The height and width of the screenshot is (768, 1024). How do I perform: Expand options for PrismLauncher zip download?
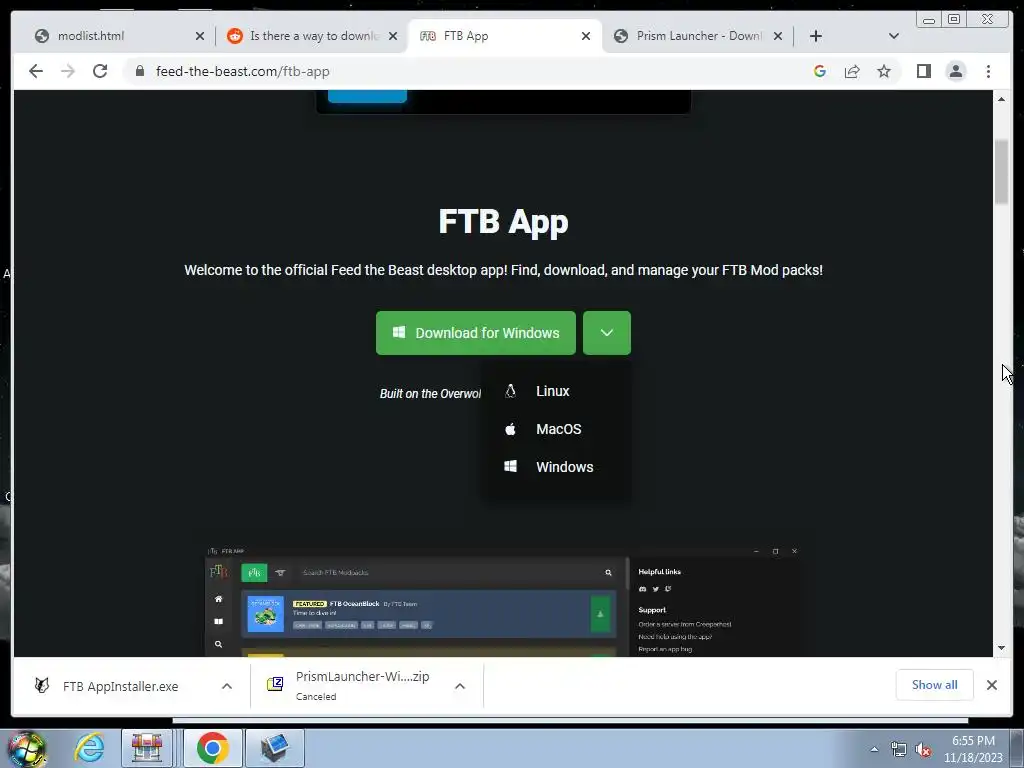click(x=460, y=686)
